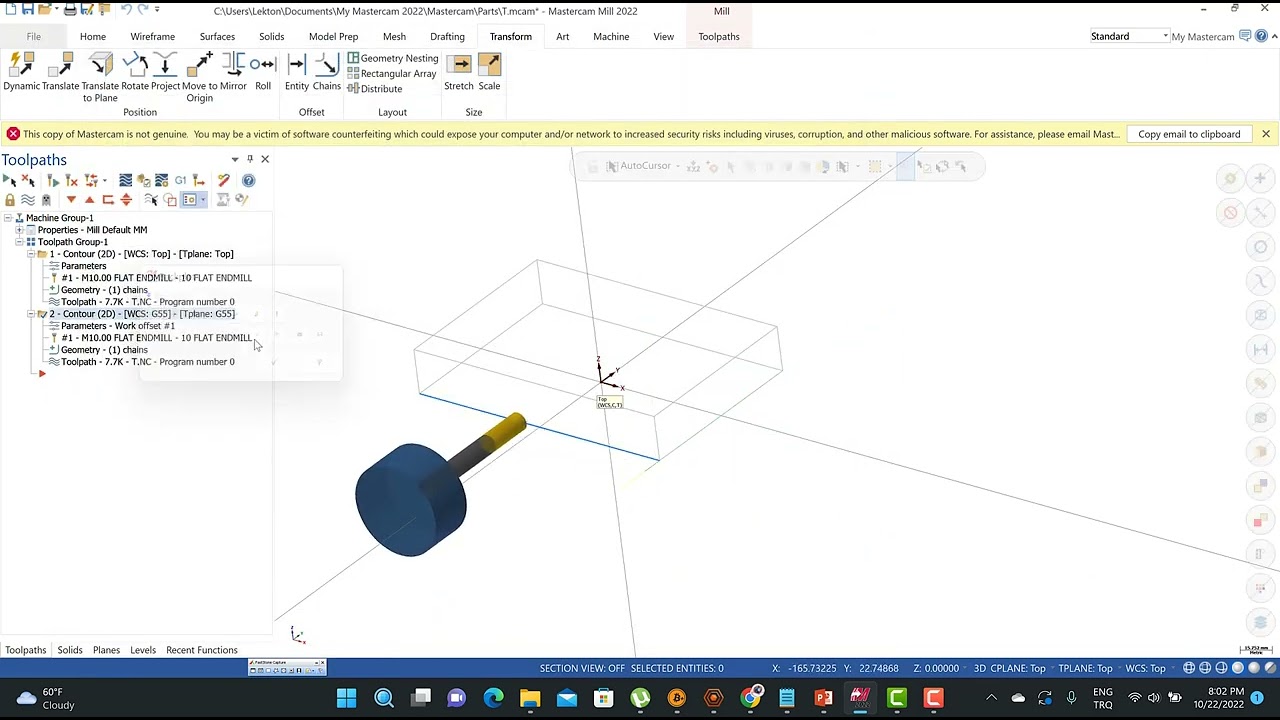This screenshot has width=1280, height=720.
Task: Open Offset Chains tool
Action: pos(327,72)
